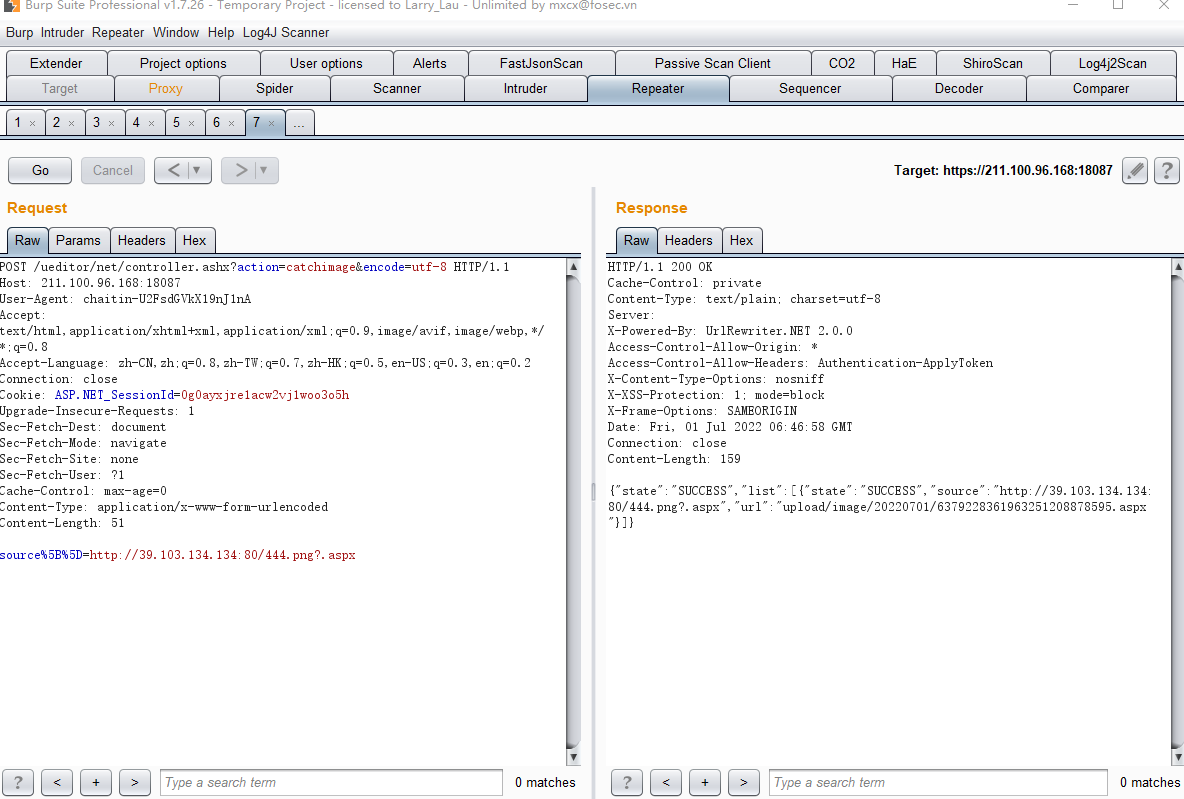Switch to the Decoder tab
1184x799 pixels.
click(x=959, y=88)
